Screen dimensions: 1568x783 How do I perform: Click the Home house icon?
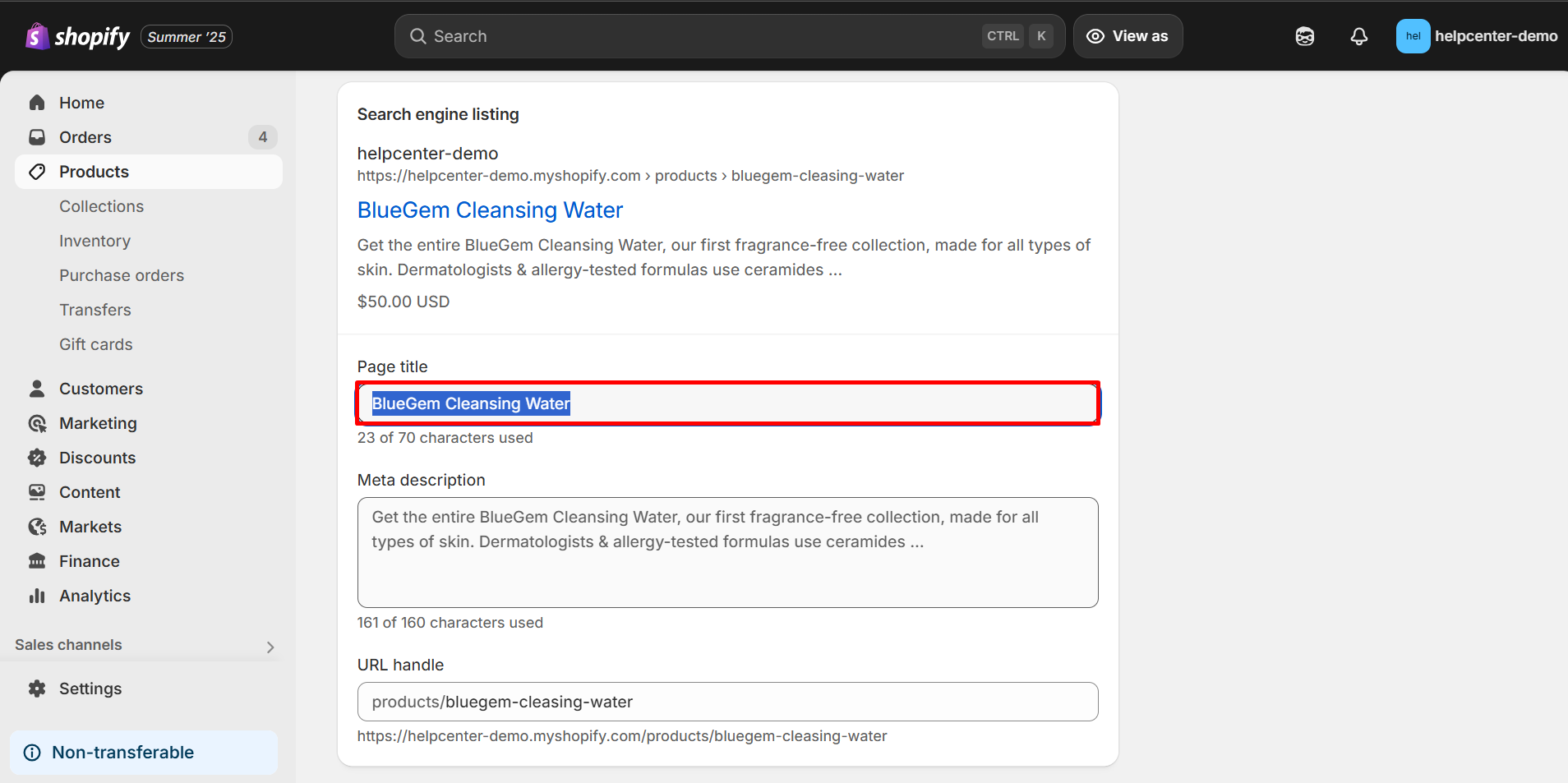37,103
